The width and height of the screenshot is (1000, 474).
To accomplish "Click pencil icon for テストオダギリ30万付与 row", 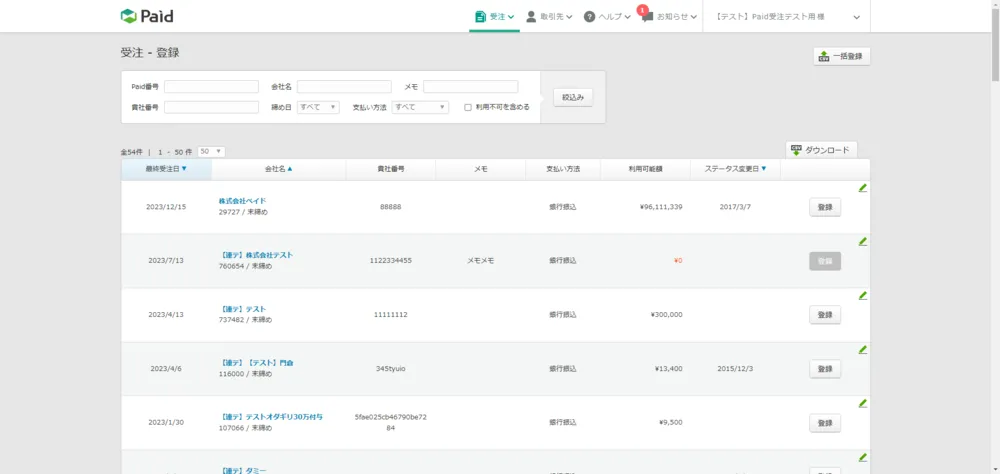I will pyautogui.click(x=863, y=403).
